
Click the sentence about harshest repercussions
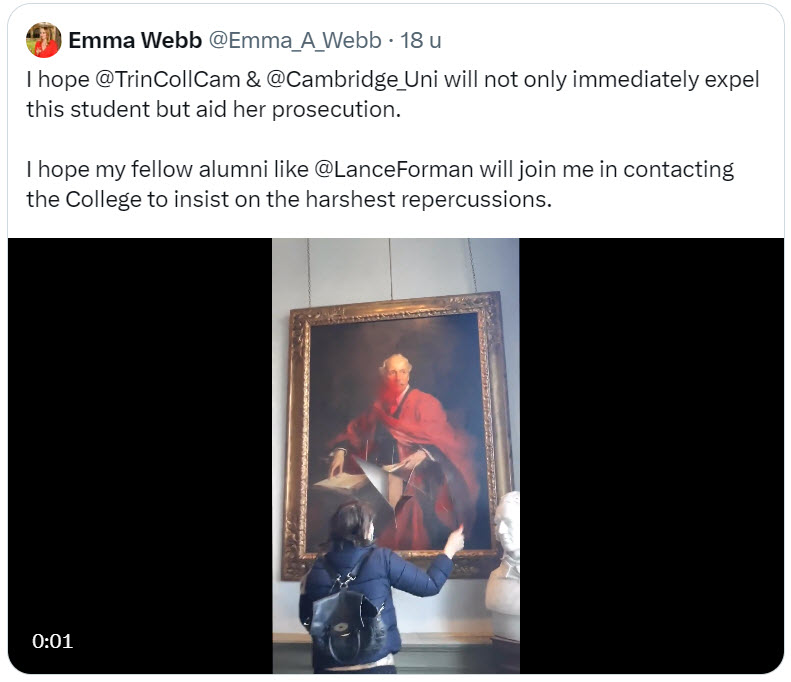[x=289, y=199]
